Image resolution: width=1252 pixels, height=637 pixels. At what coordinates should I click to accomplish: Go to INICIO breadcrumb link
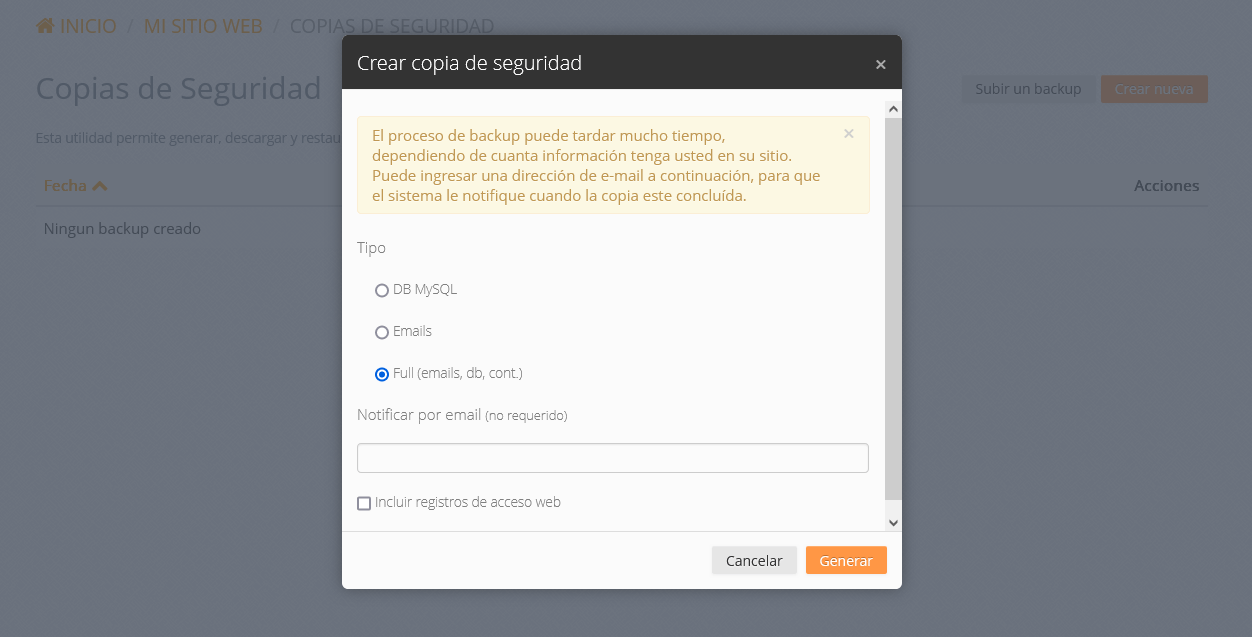[88, 26]
